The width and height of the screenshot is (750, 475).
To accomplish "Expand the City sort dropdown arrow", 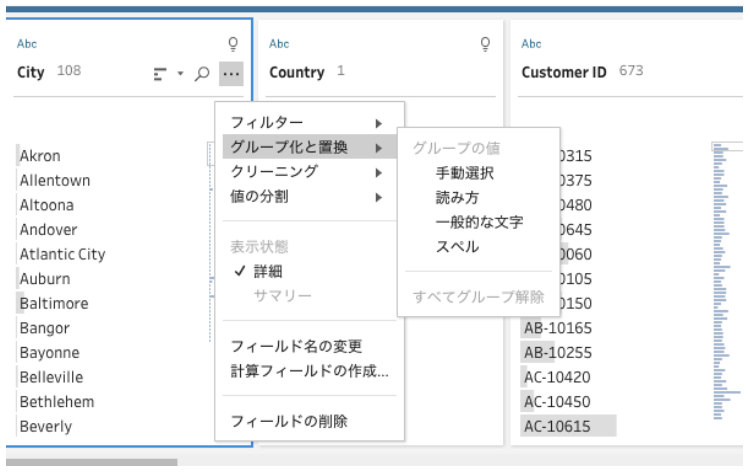I will [x=180, y=74].
